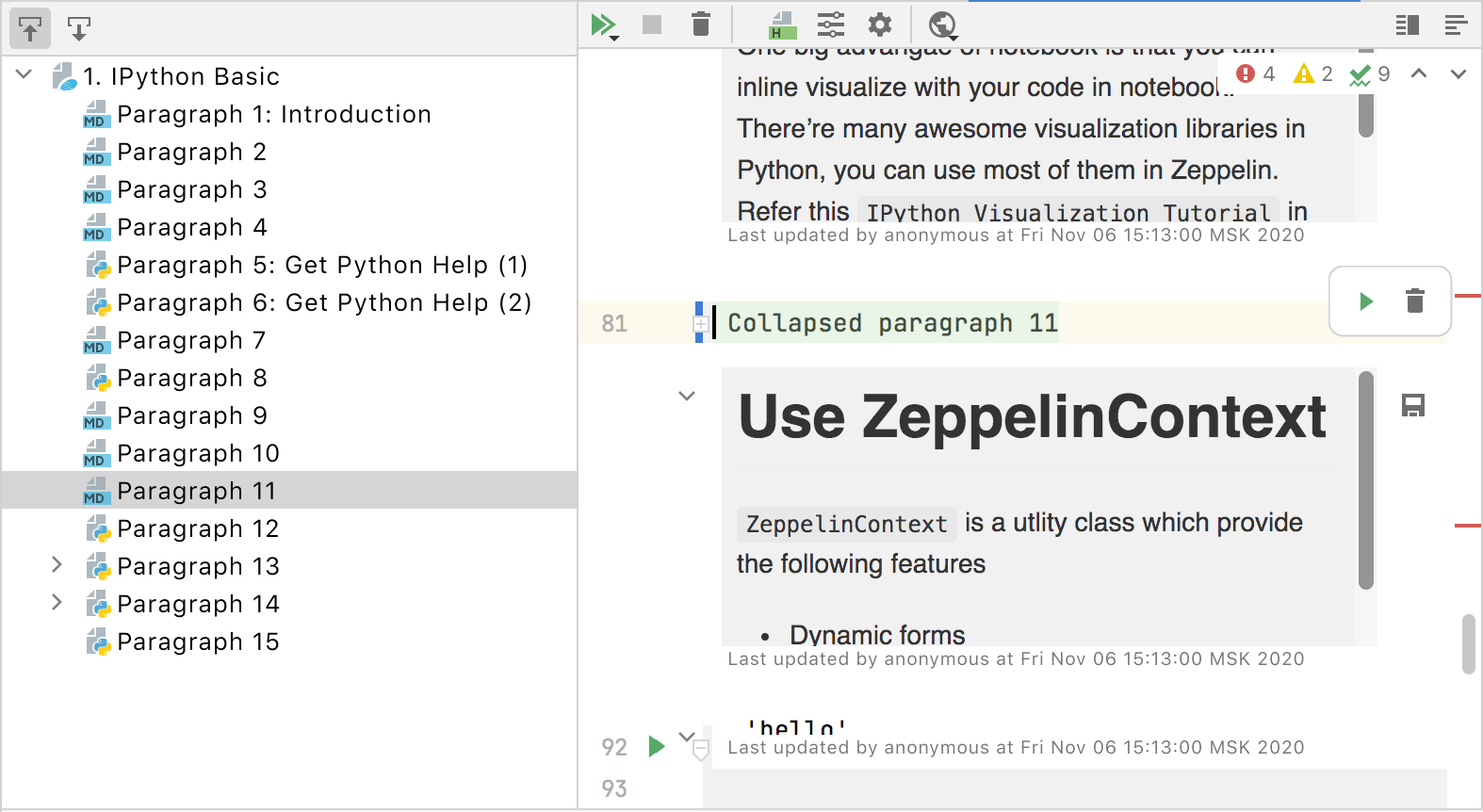Viewport: 1483px width, 812px height.
Task: Select Paragraph 9 in the structure tree
Action: click(192, 415)
